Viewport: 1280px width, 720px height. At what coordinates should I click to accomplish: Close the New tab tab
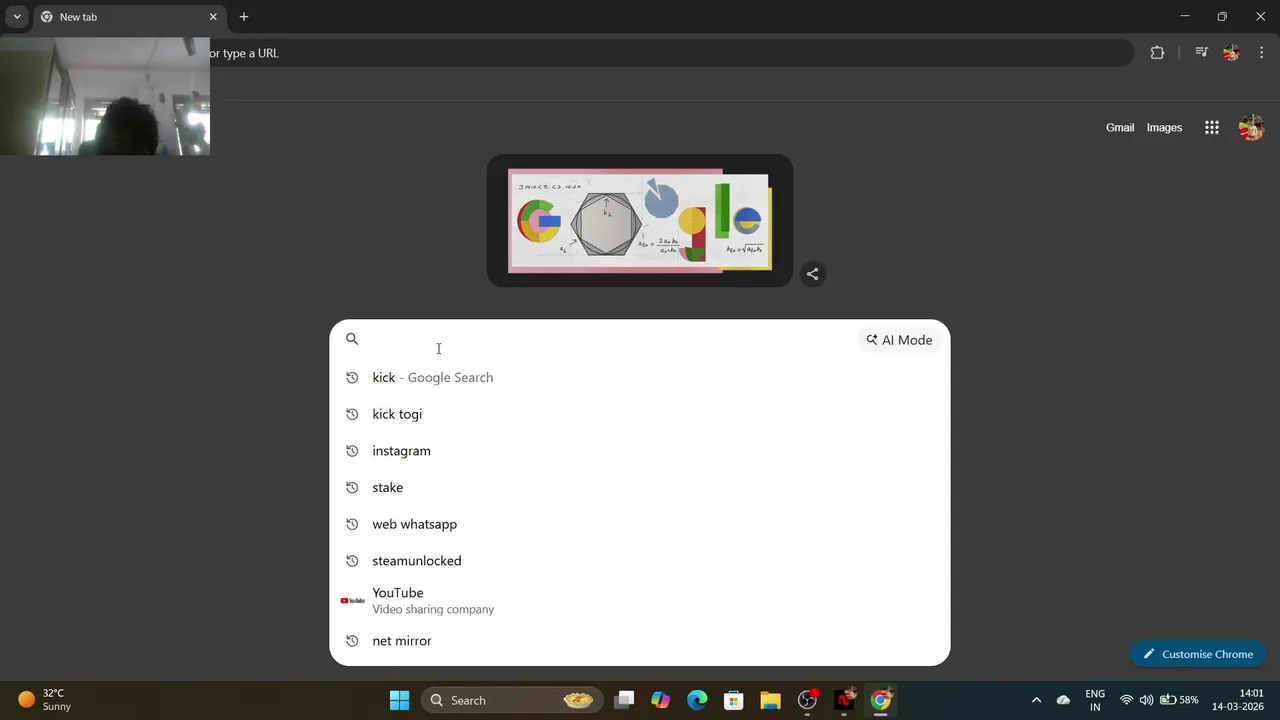[x=213, y=17]
